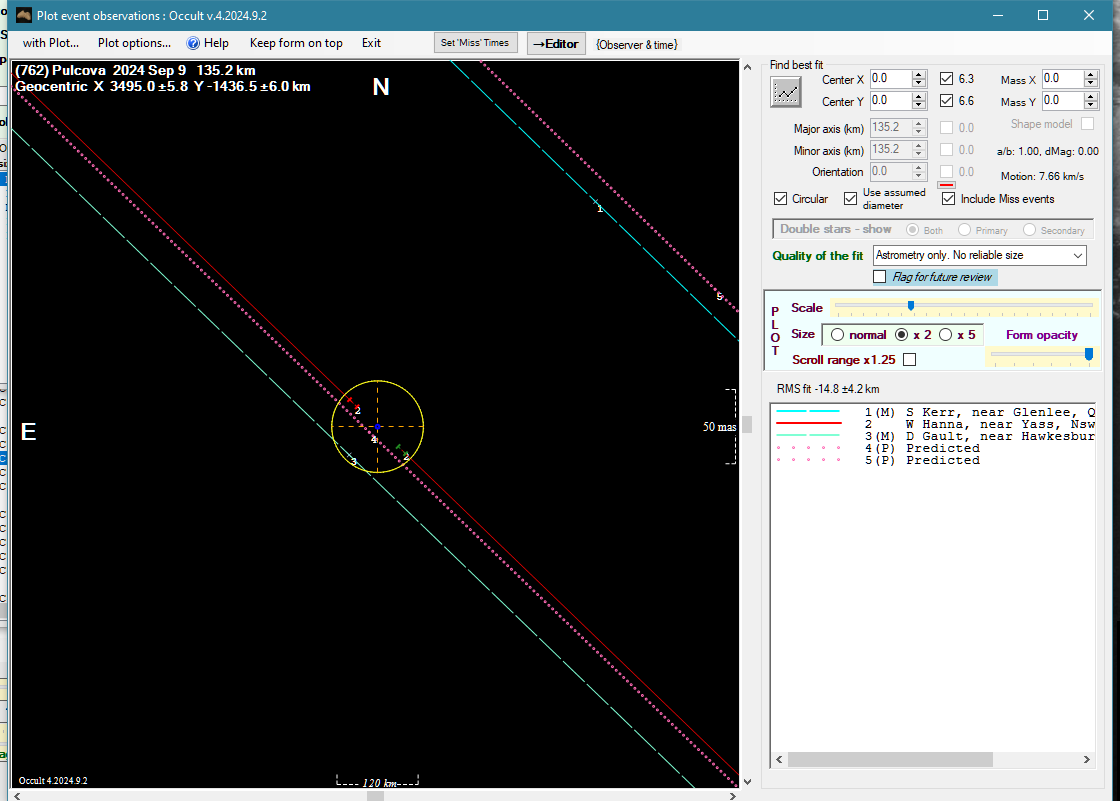The height and width of the screenshot is (810, 1120).
Task: Select the x 2 size radio button
Action: pos(901,334)
